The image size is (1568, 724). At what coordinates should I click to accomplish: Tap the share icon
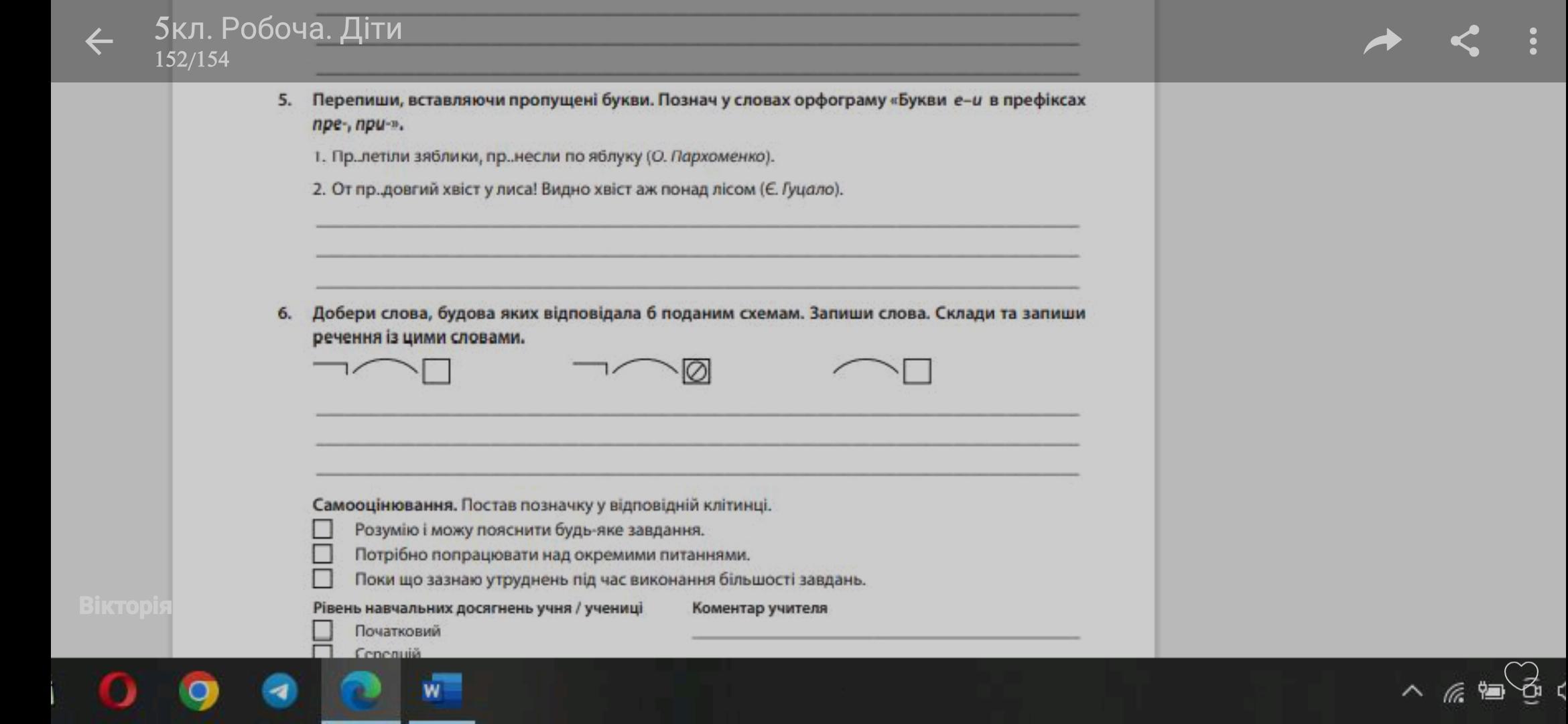pos(1465,42)
